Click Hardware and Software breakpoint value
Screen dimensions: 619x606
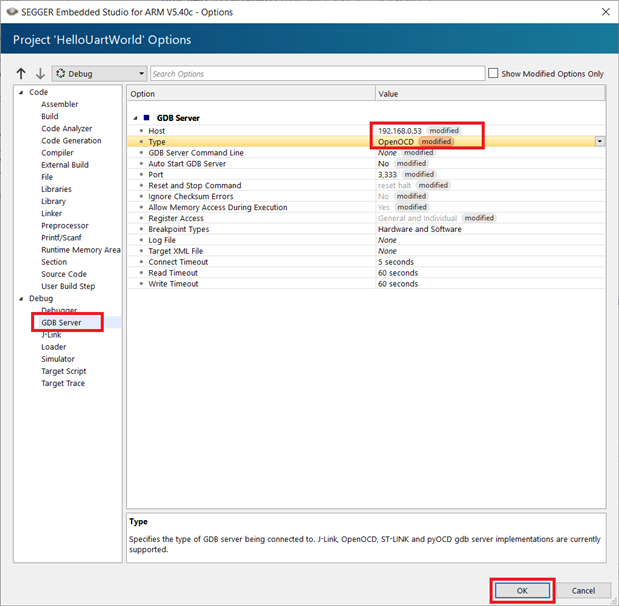click(420, 229)
